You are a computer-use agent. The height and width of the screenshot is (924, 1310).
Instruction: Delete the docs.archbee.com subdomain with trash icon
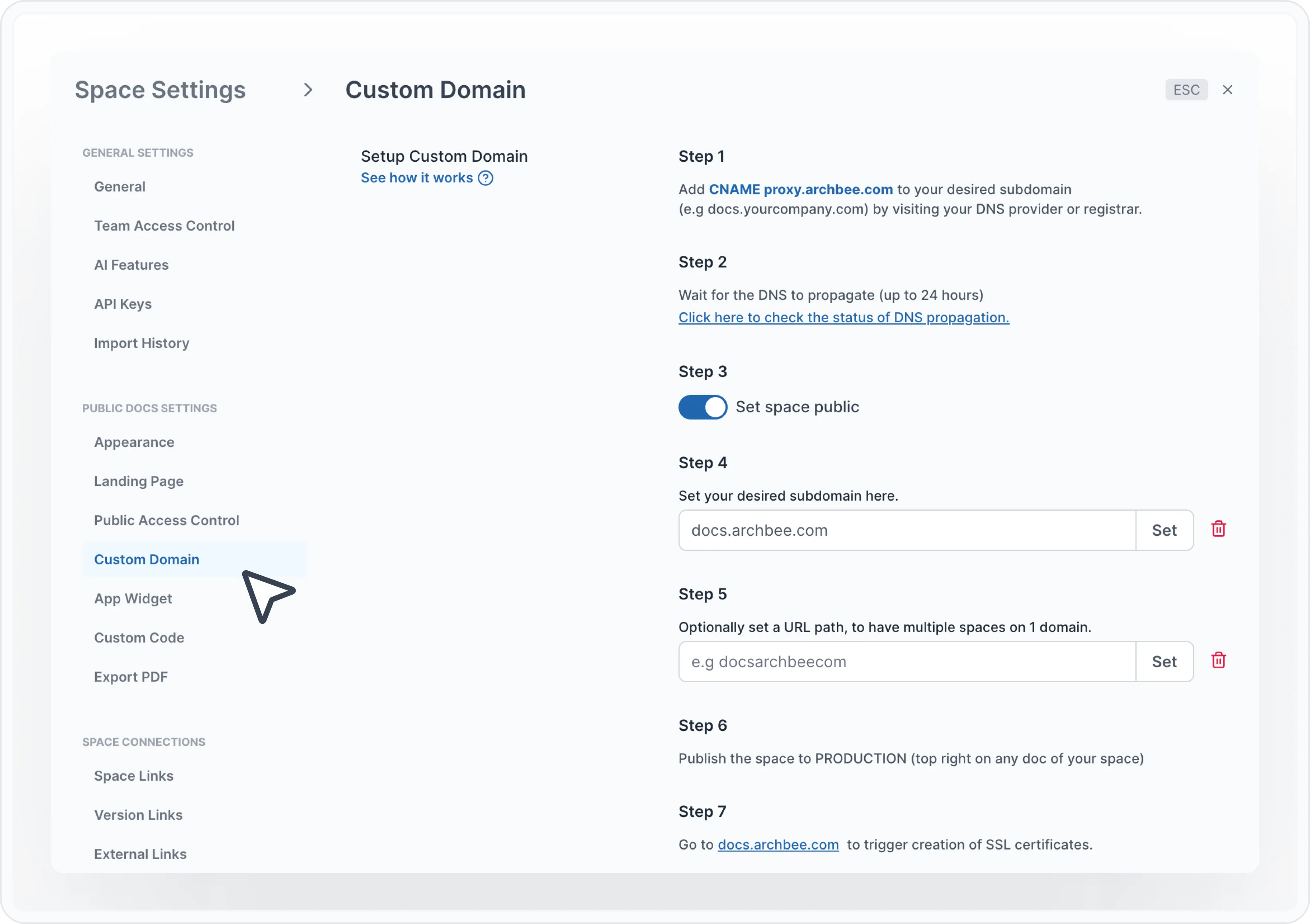(x=1218, y=529)
